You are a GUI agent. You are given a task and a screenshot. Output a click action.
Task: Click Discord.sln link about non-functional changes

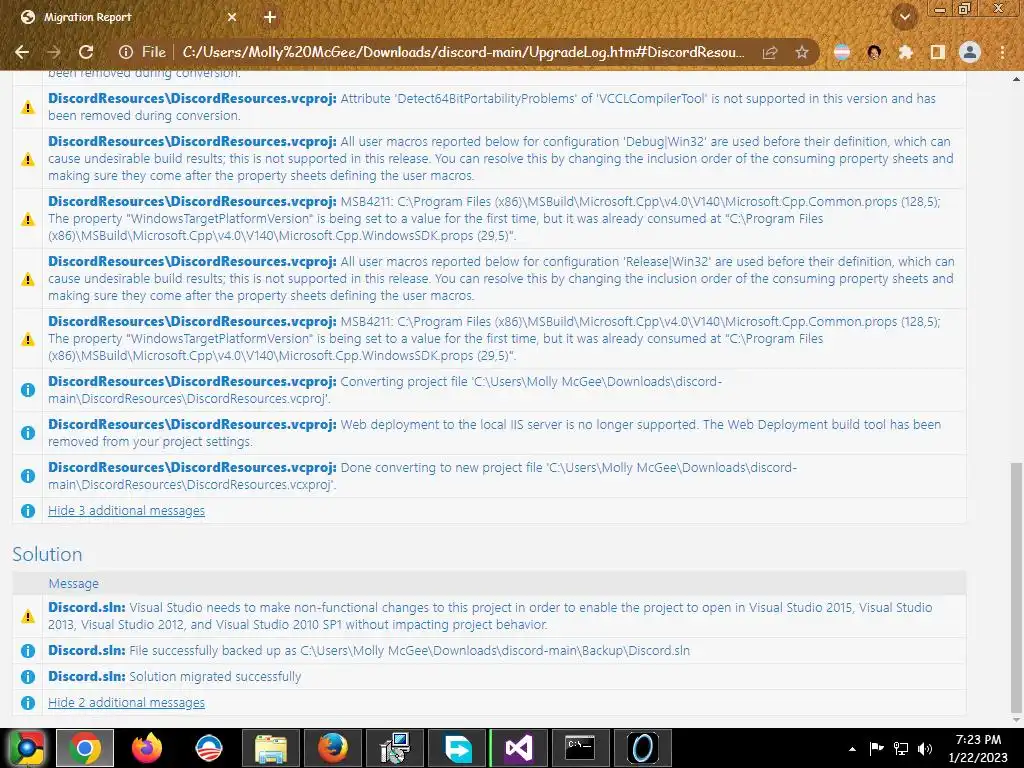click(87, 607)
